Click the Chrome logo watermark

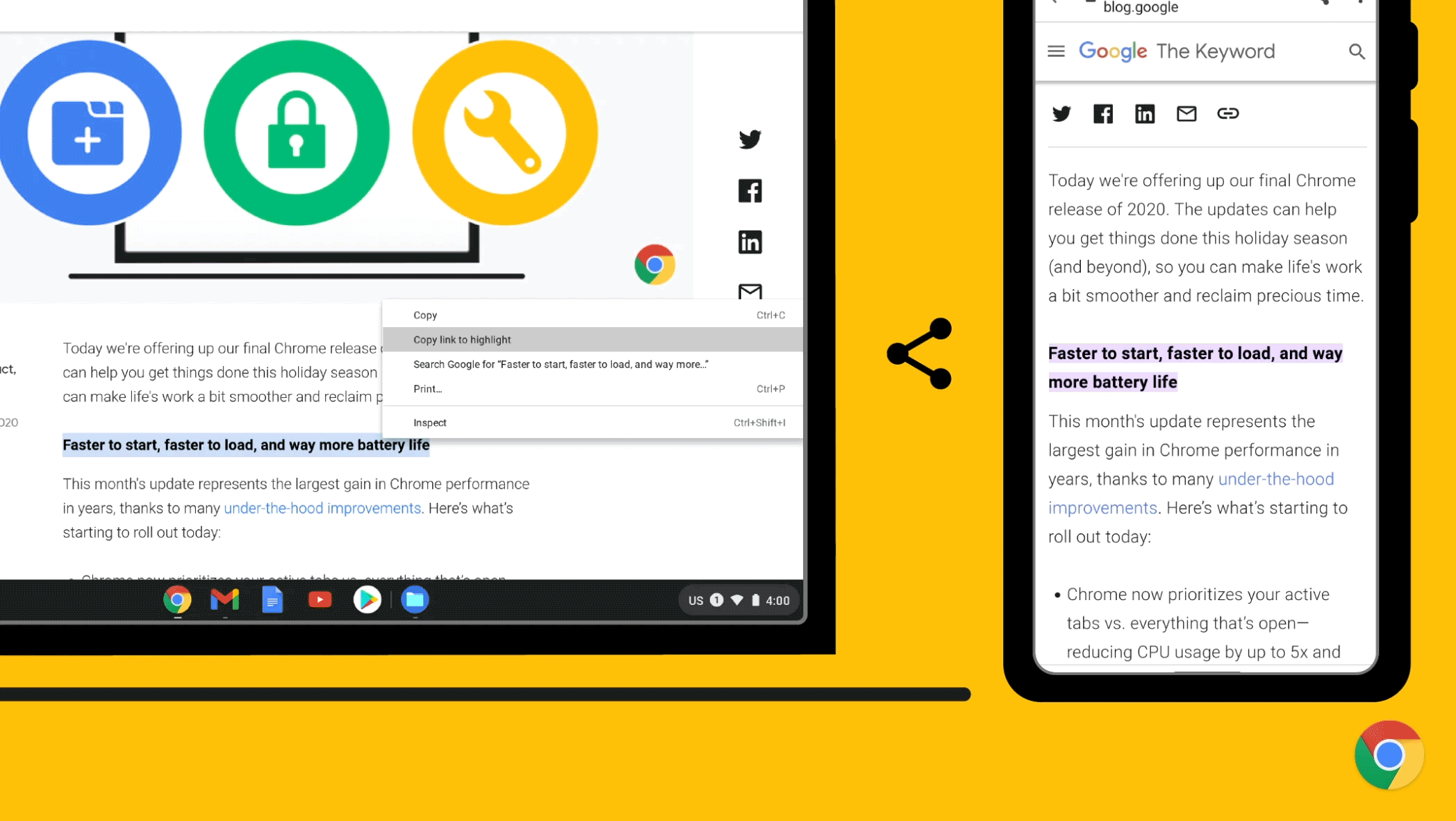click(x=1390, y=755)
